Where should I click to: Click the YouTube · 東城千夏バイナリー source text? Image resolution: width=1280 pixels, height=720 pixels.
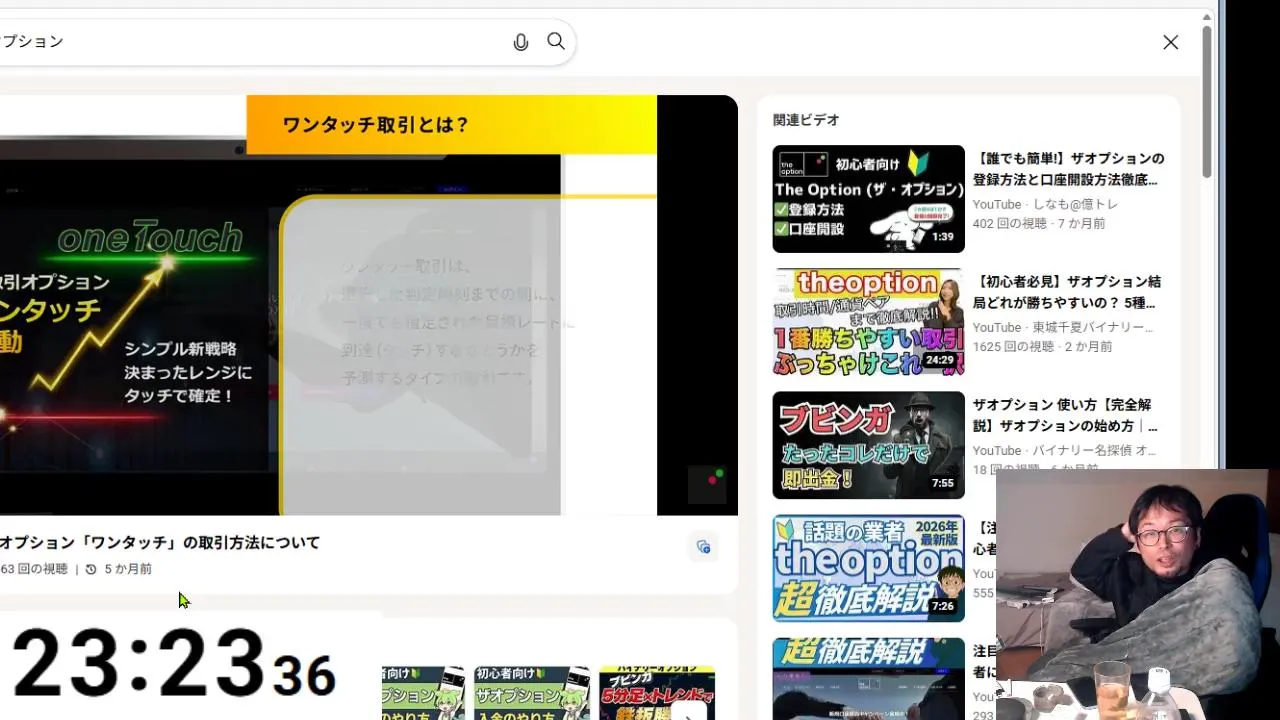coord(1063,327)
